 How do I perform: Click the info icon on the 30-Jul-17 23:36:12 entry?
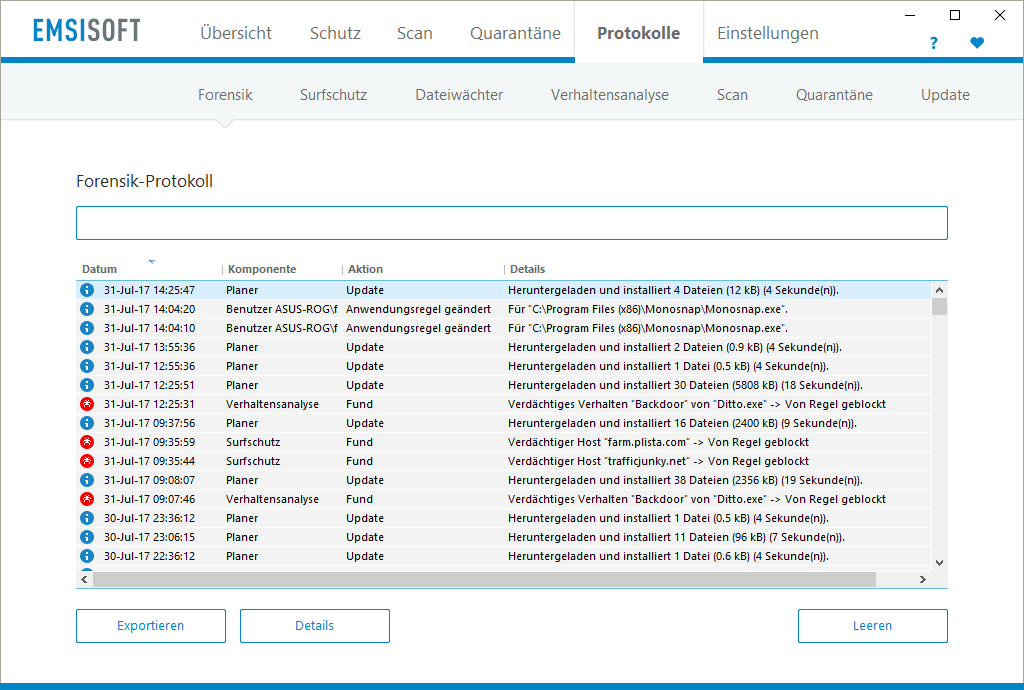[x=87, y=518]
